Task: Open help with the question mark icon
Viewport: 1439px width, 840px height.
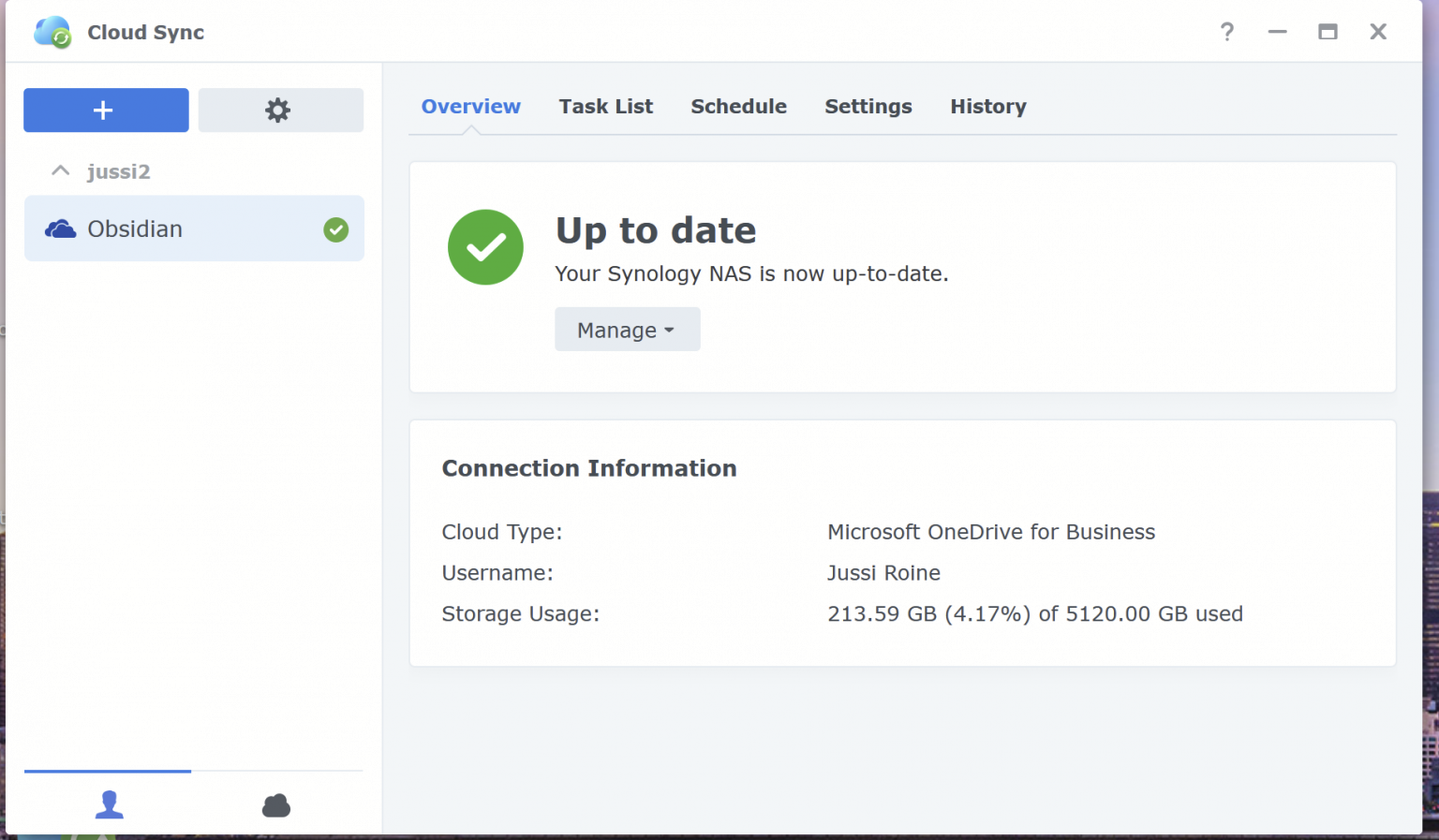Action: click(1227, 32)
